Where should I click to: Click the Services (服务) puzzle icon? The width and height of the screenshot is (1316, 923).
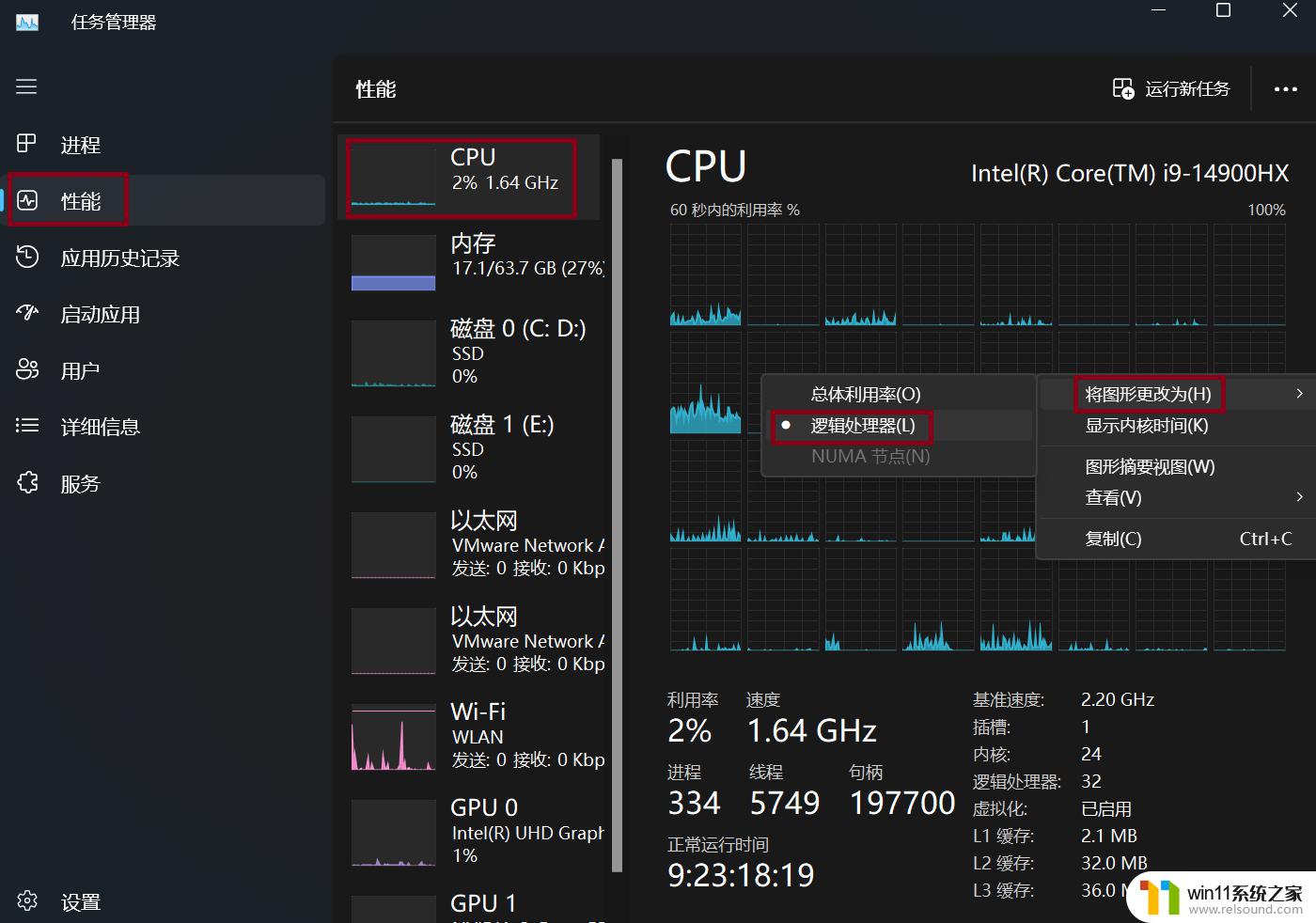27,482
